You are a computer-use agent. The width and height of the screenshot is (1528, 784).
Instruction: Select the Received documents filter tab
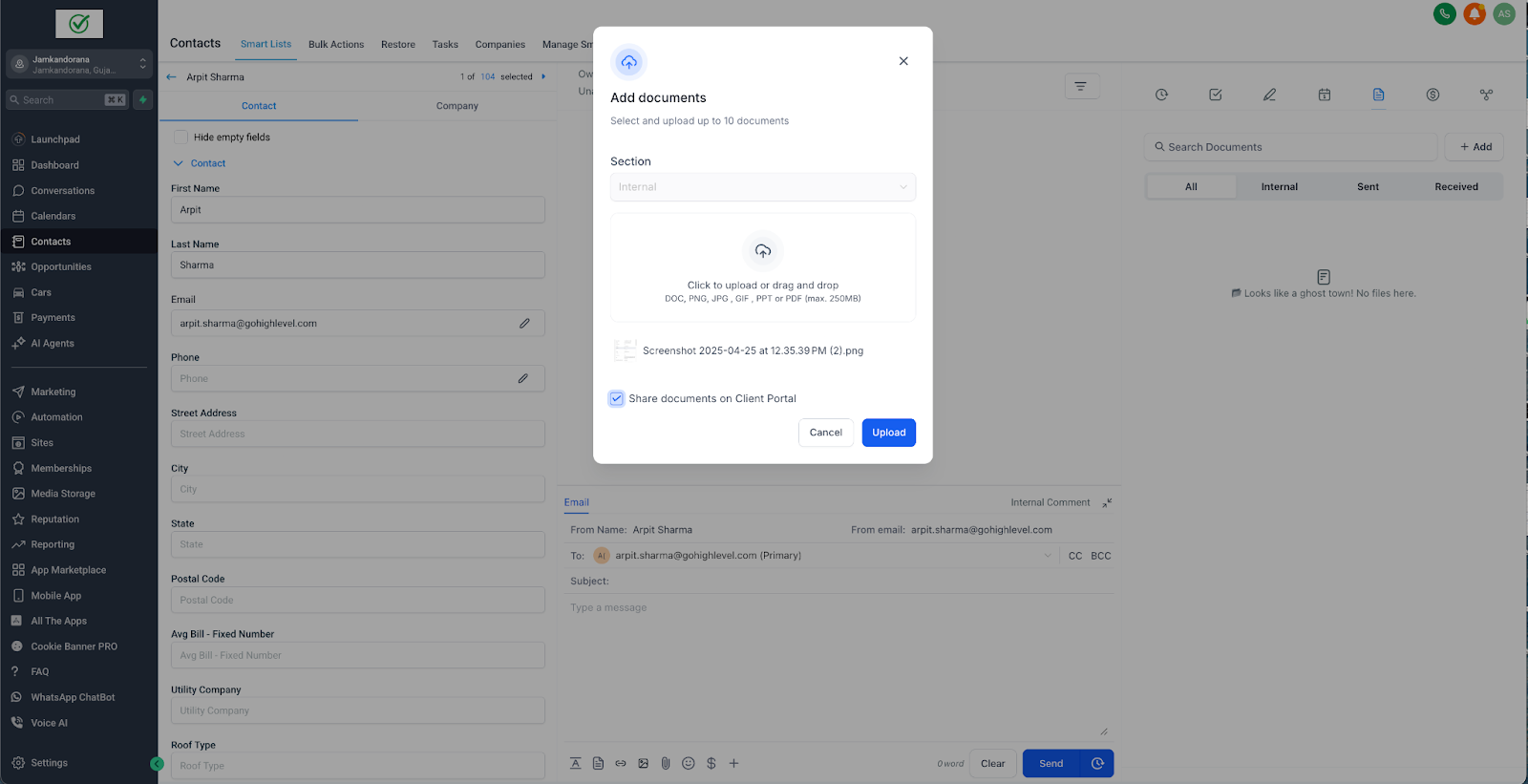pyautogui.click(x=1456, y=187)
